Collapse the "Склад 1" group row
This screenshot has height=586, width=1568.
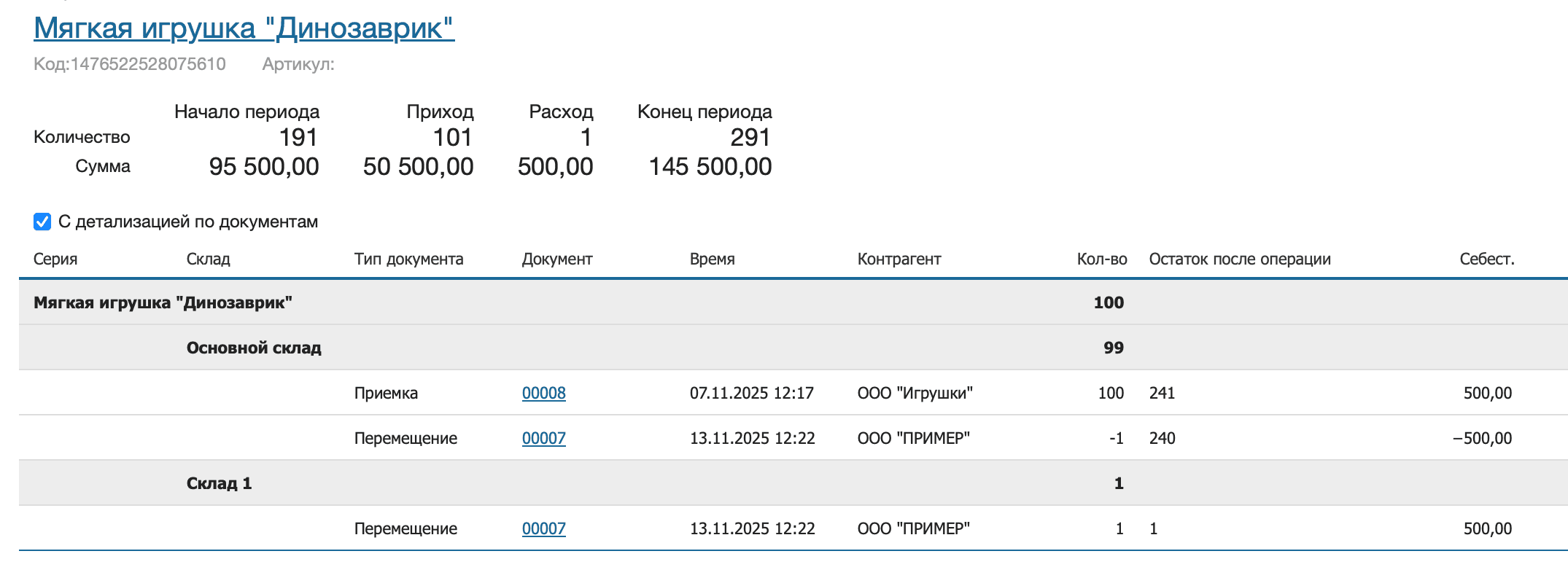[219, 483]
